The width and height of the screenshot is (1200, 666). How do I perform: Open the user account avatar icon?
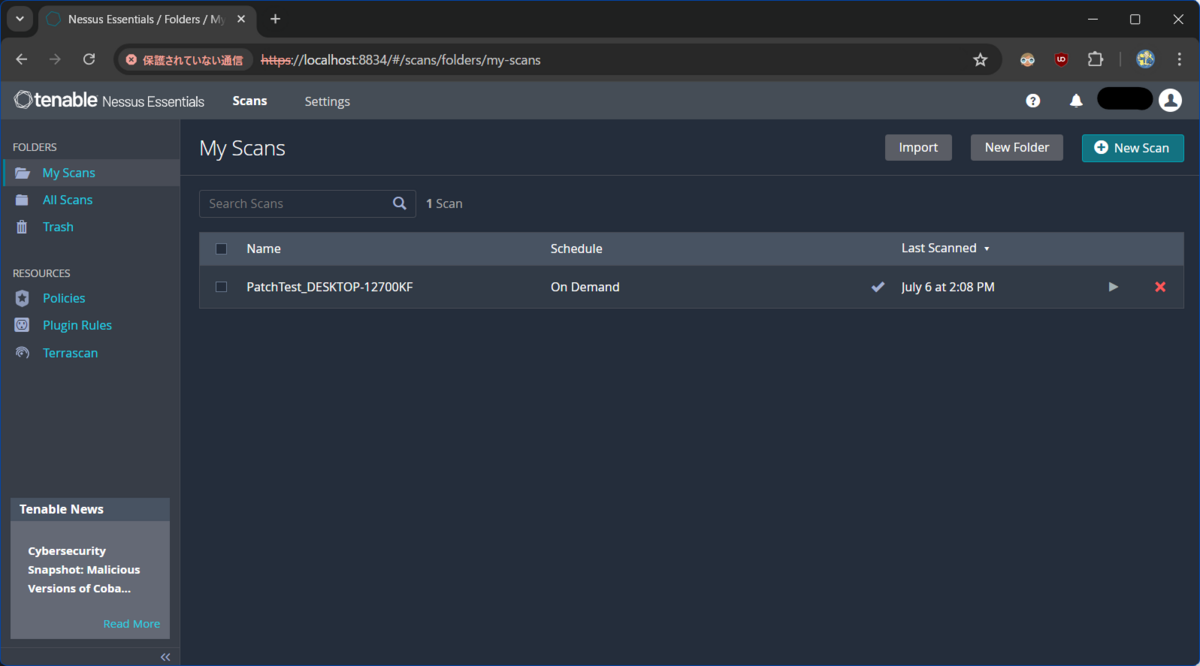point(1170,100)
